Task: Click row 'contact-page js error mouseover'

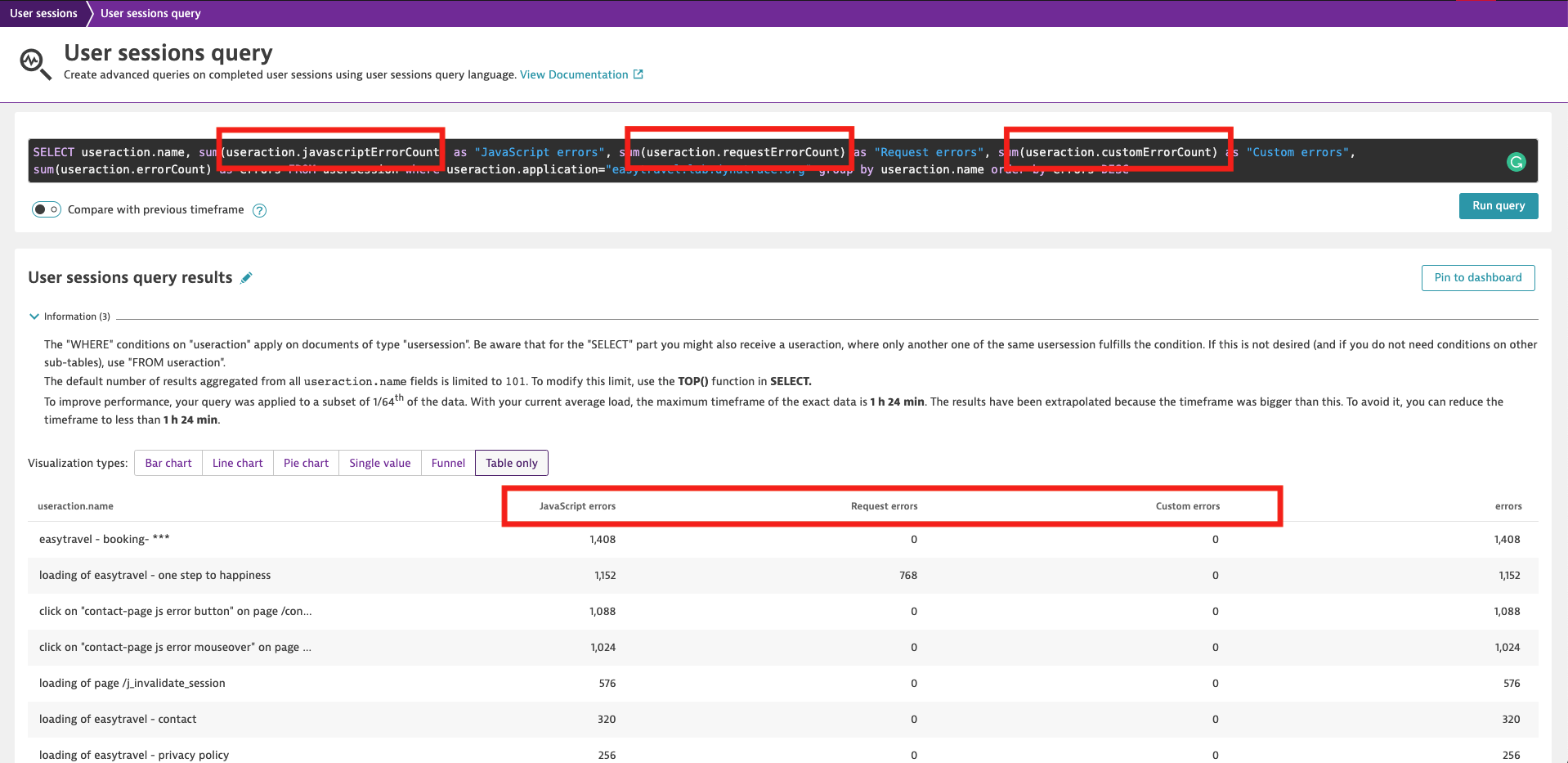Action: click(x=783, y=648)
